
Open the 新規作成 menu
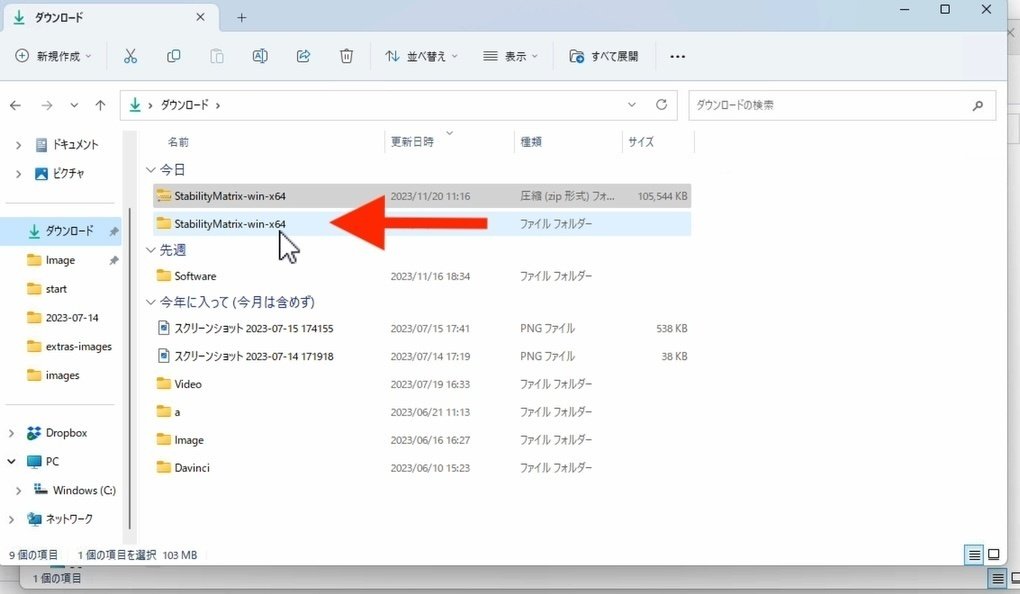53,57
